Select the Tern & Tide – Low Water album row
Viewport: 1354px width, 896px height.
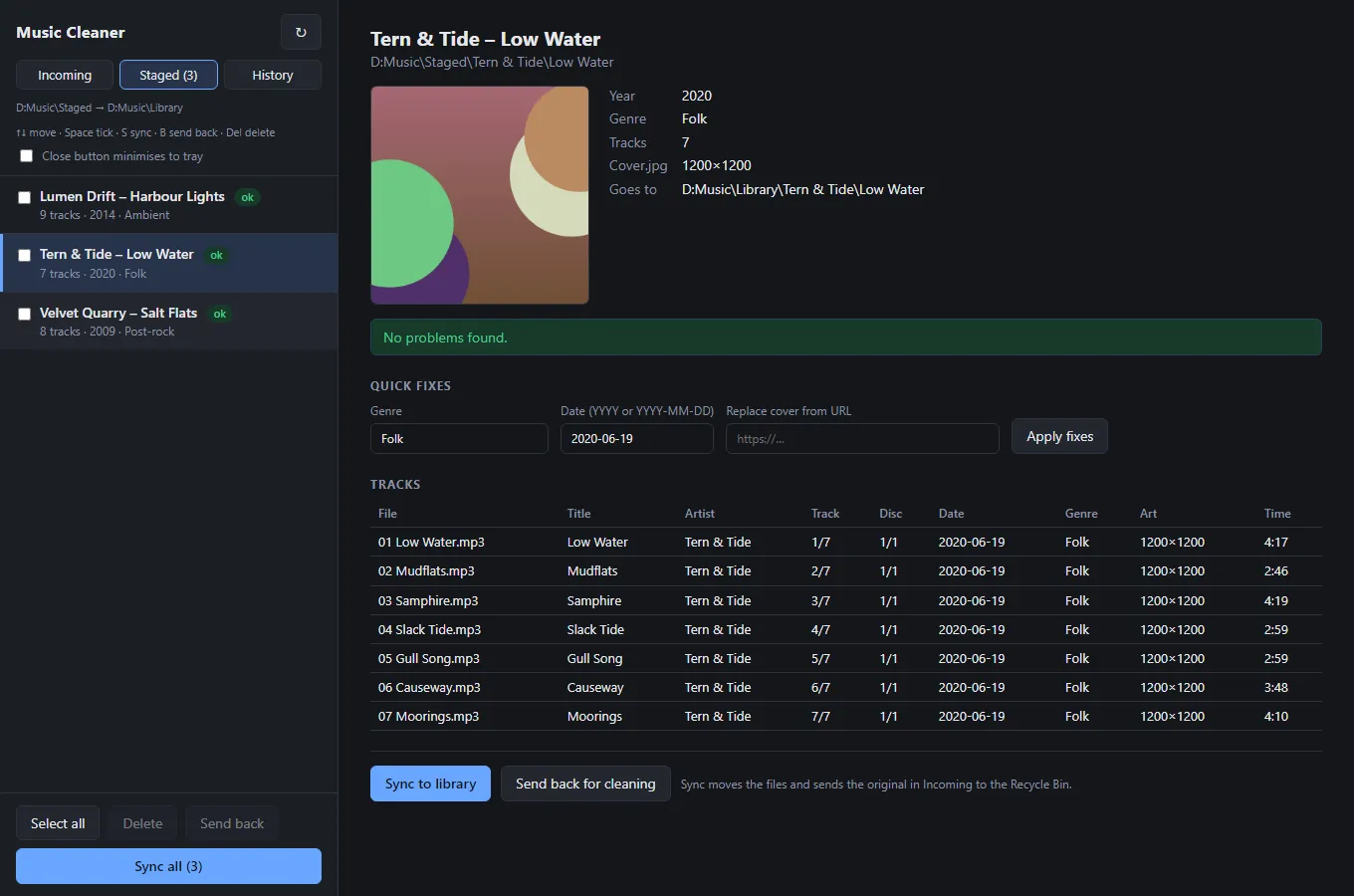(x=169, y=263)
